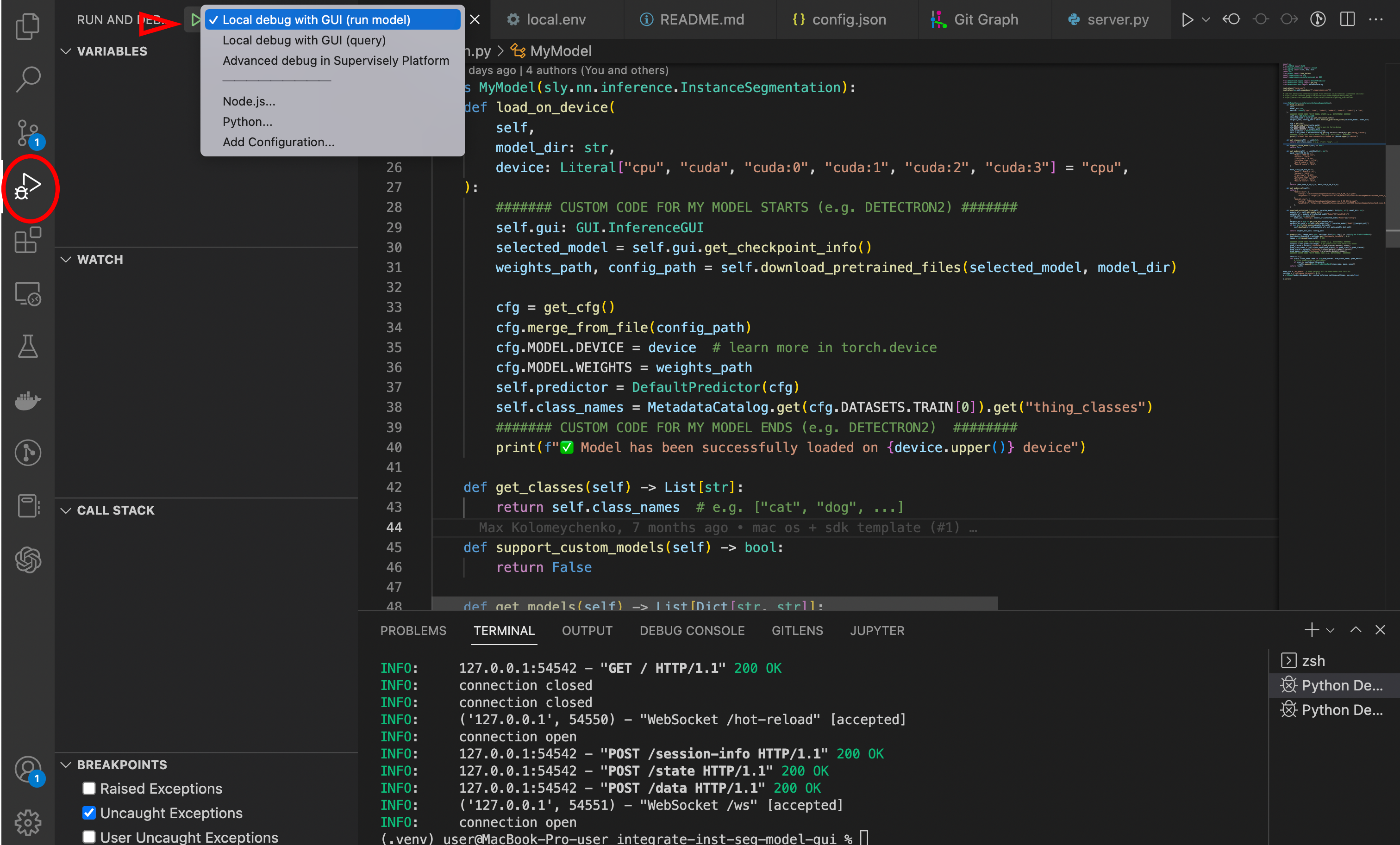
Task: Click the green Start Debugging play button
Action: tap(195, 20)
